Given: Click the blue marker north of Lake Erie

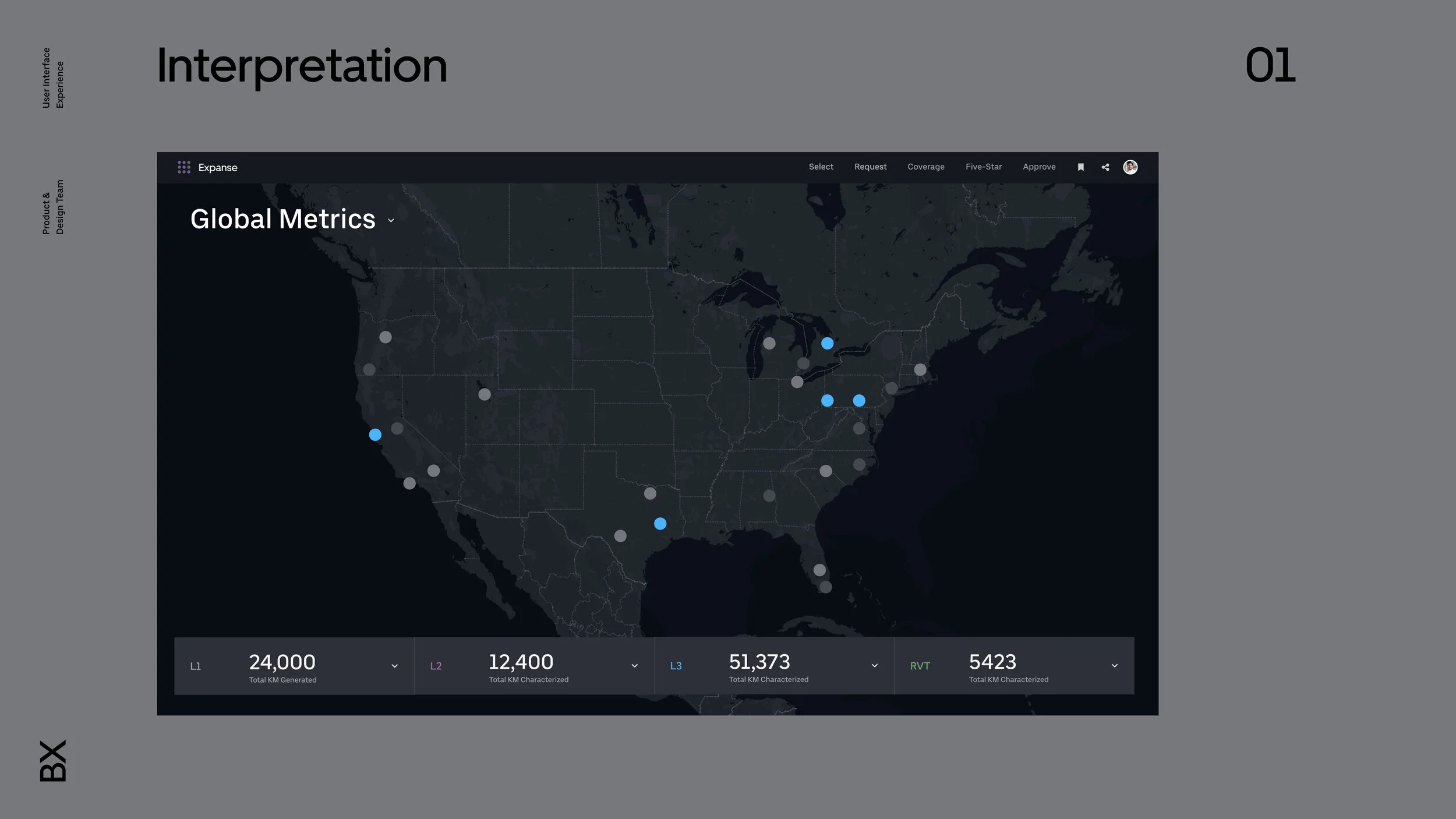Looking at the screenshot, I should point(827,344).
